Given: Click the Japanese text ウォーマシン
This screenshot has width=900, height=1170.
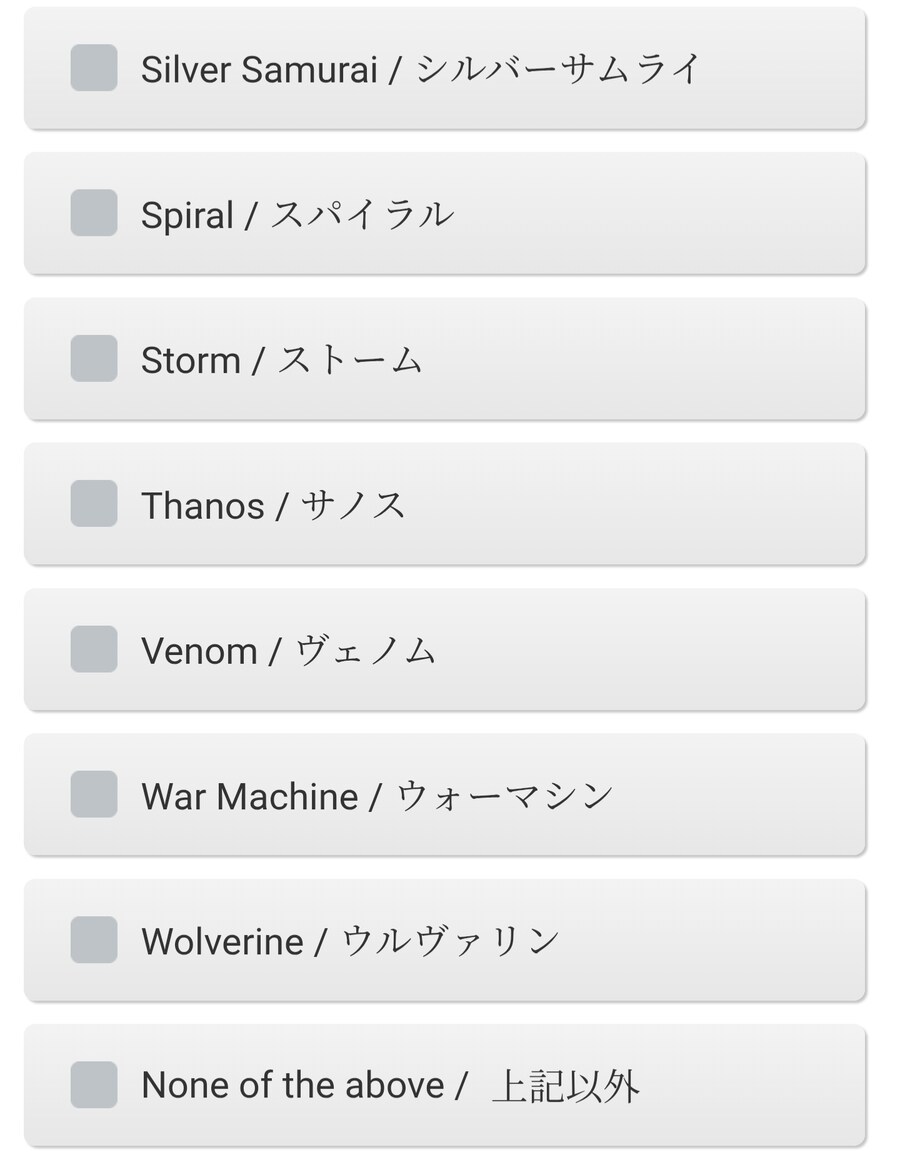Looking at the screenshot, I should (505, 797).
